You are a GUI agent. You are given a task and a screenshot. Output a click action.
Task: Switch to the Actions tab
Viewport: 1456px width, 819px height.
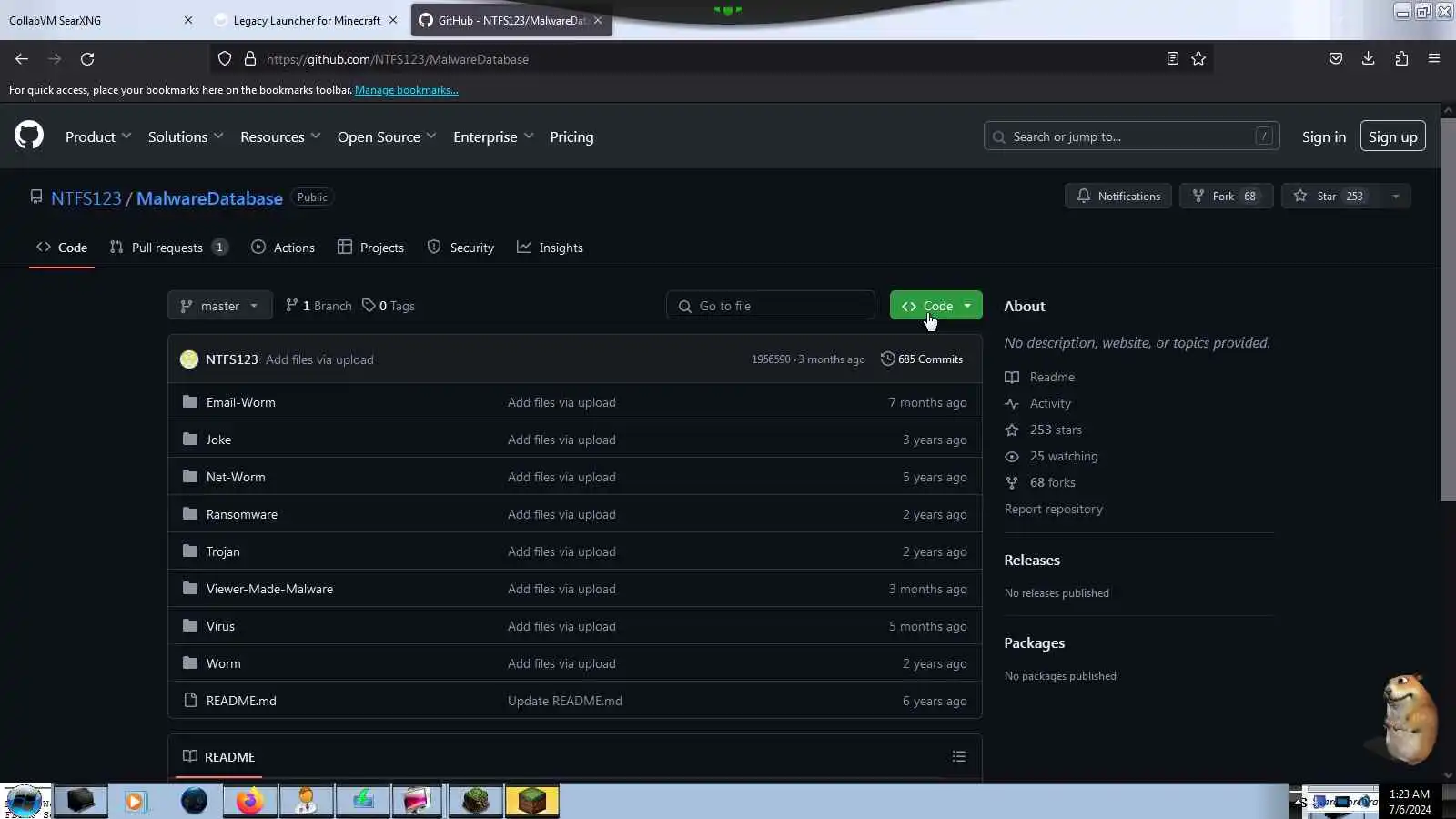click(x=283, y=248)
